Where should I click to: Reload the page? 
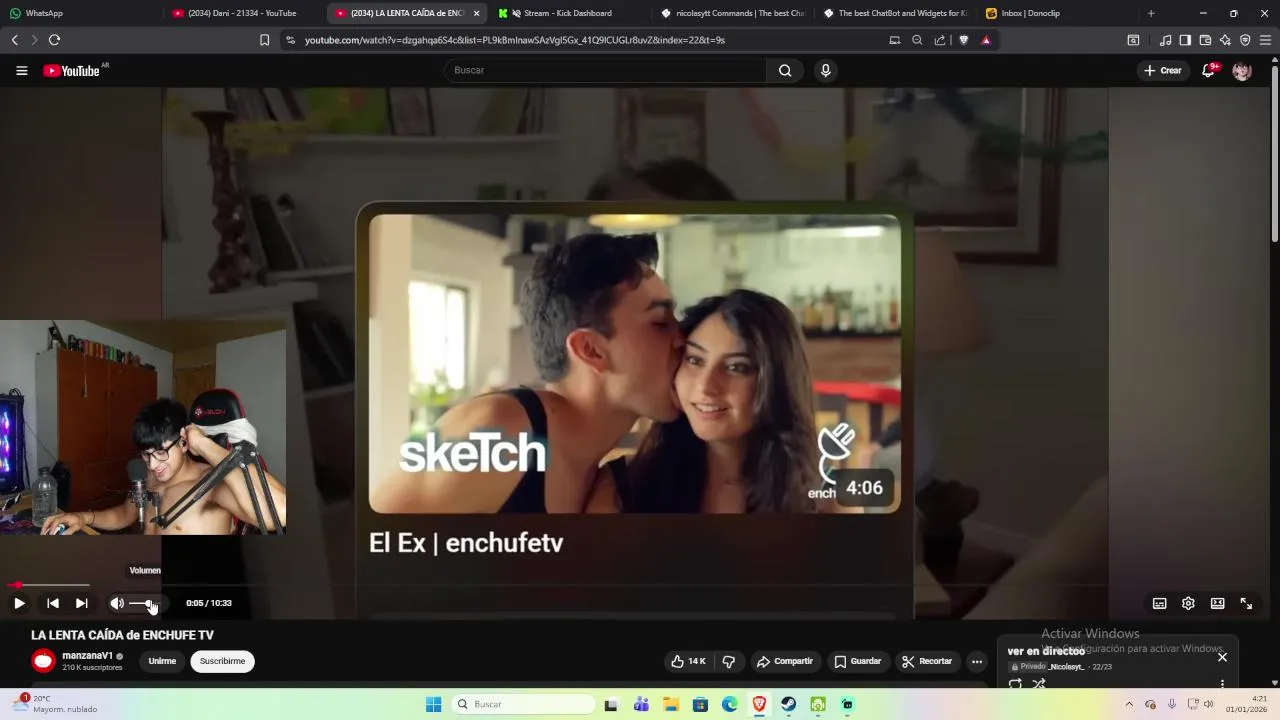click(x=54, y=40)
